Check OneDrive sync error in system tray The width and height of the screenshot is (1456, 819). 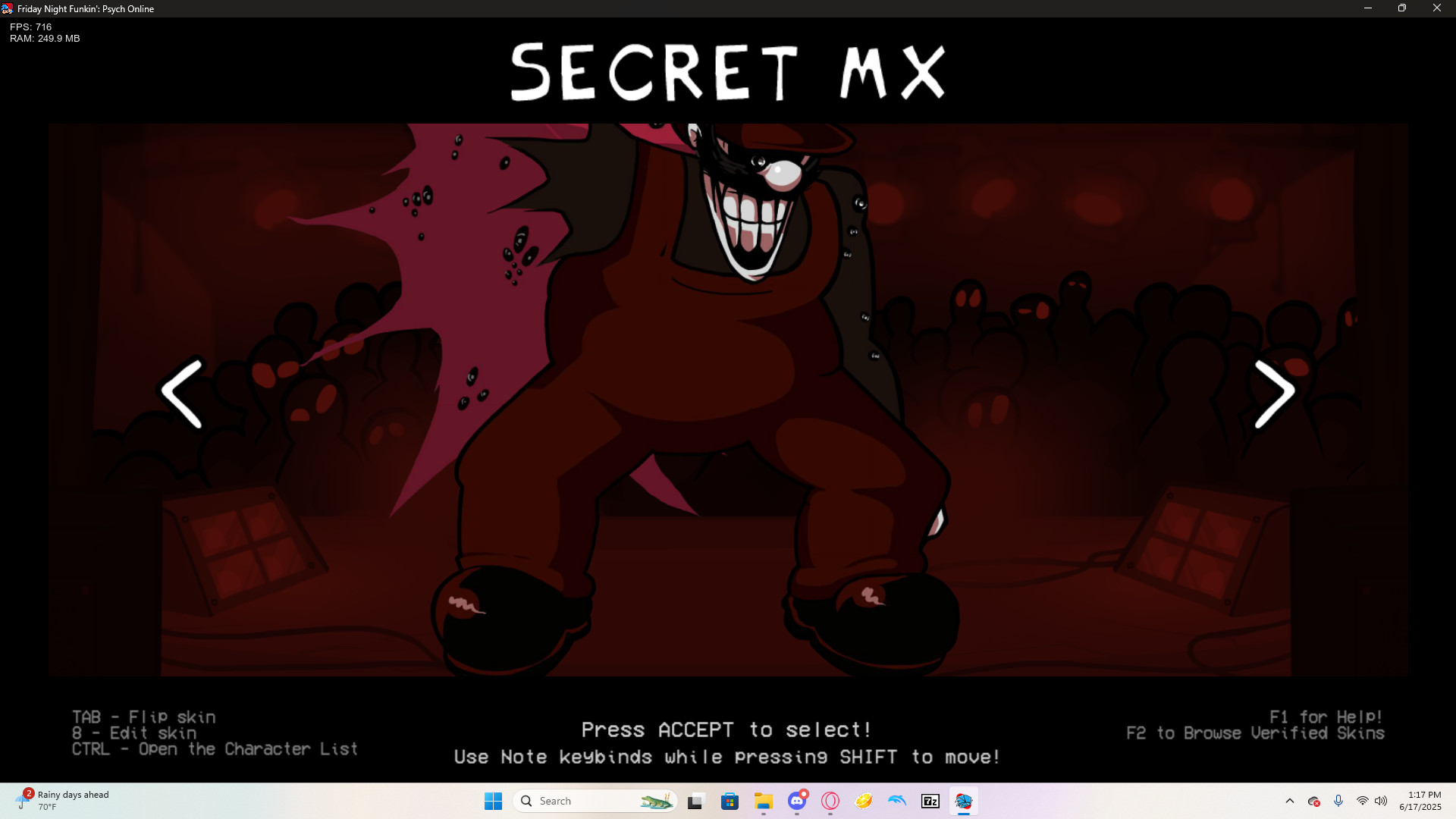point(1313,801)
